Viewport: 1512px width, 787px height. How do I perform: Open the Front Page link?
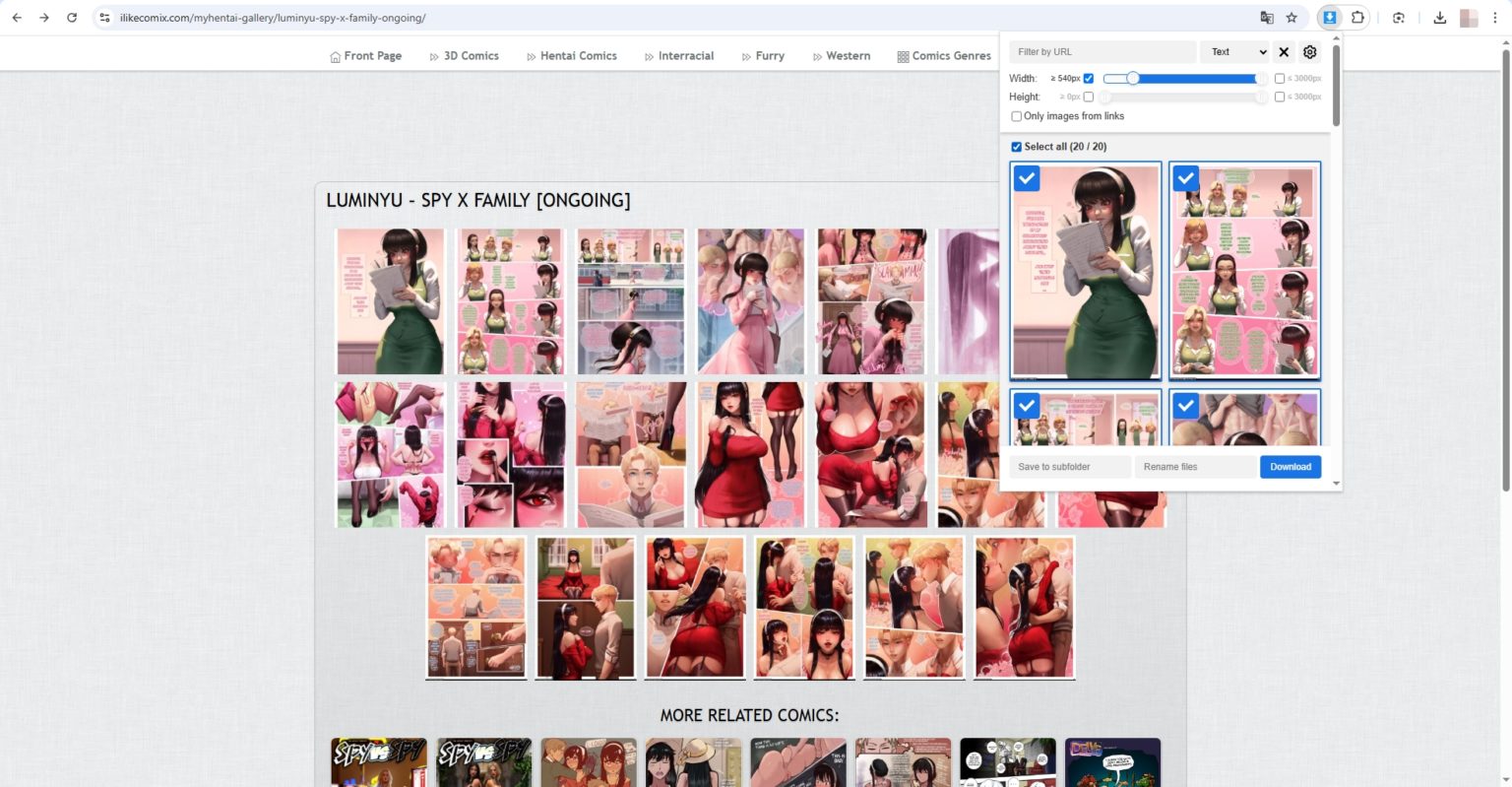point(372,55)
